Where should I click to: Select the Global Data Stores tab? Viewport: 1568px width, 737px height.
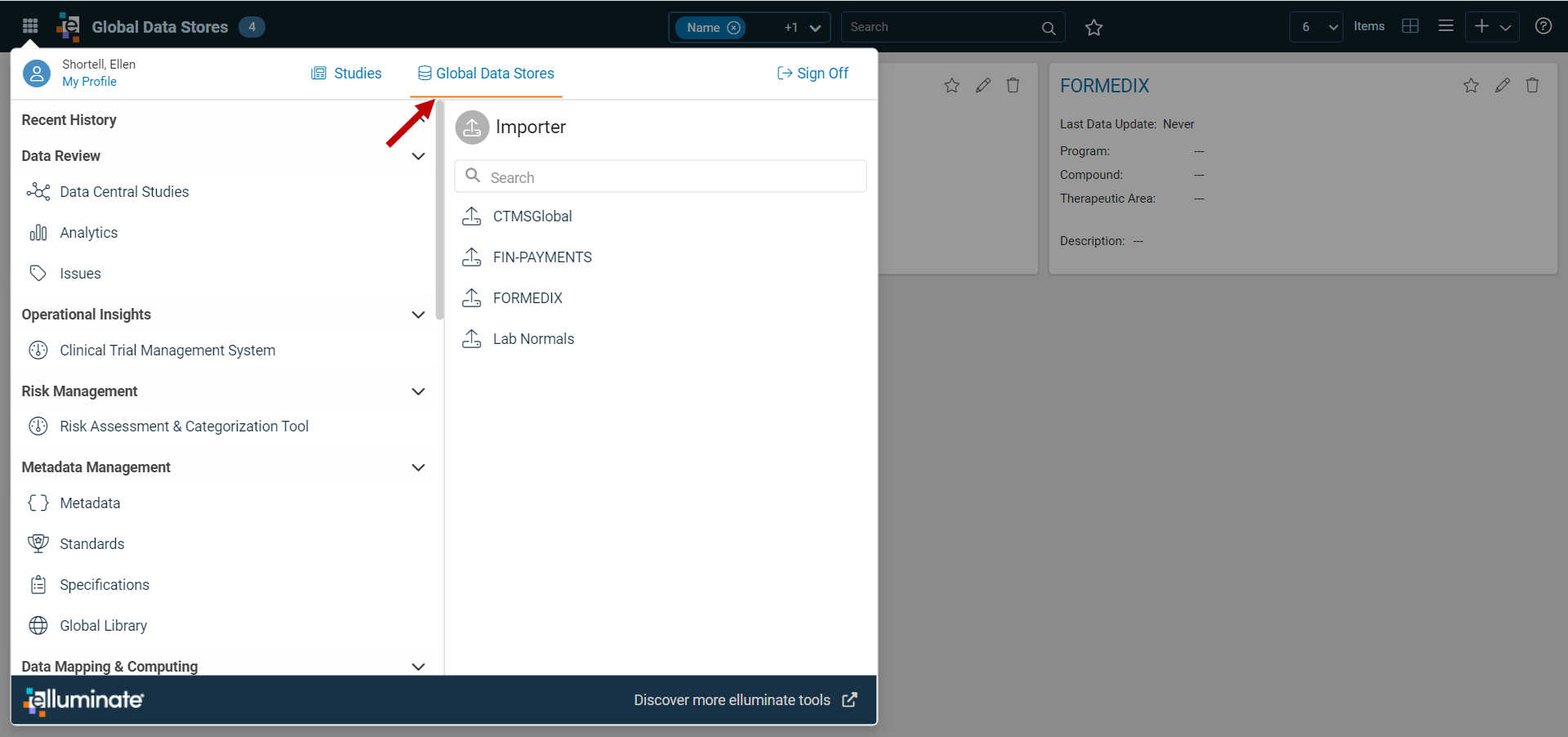pos(486,74)
